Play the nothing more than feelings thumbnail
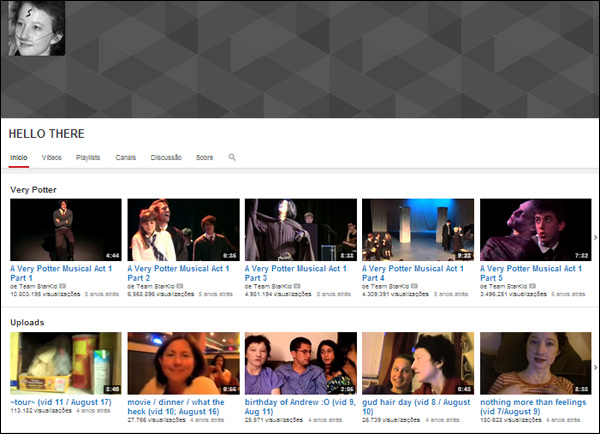Screen dimensions: 600x434 [536, 363]
